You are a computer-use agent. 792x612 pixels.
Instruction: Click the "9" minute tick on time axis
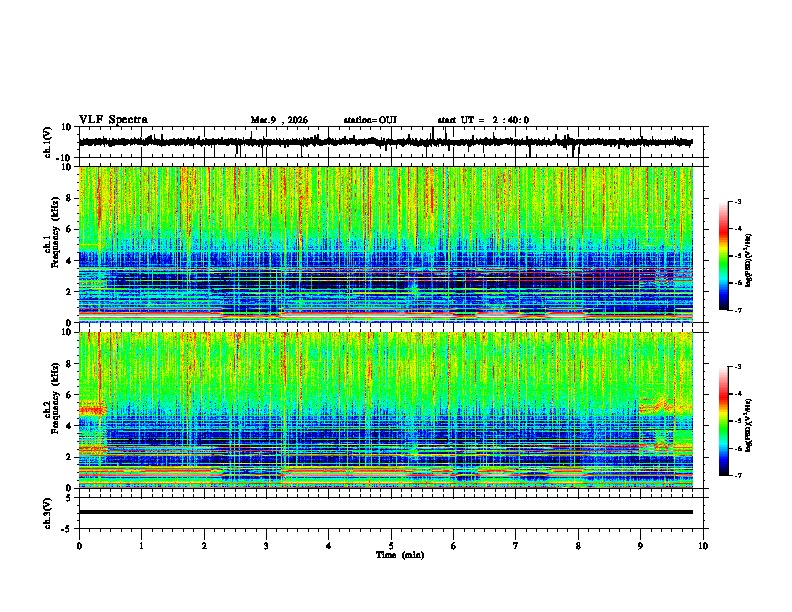pos(640,546)
